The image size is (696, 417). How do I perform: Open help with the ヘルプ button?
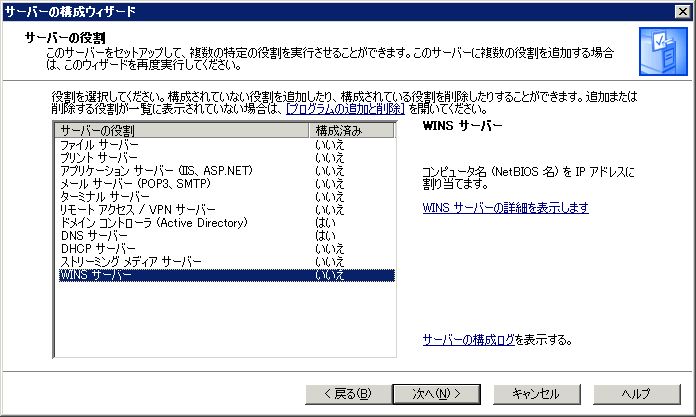coord(637,394)
